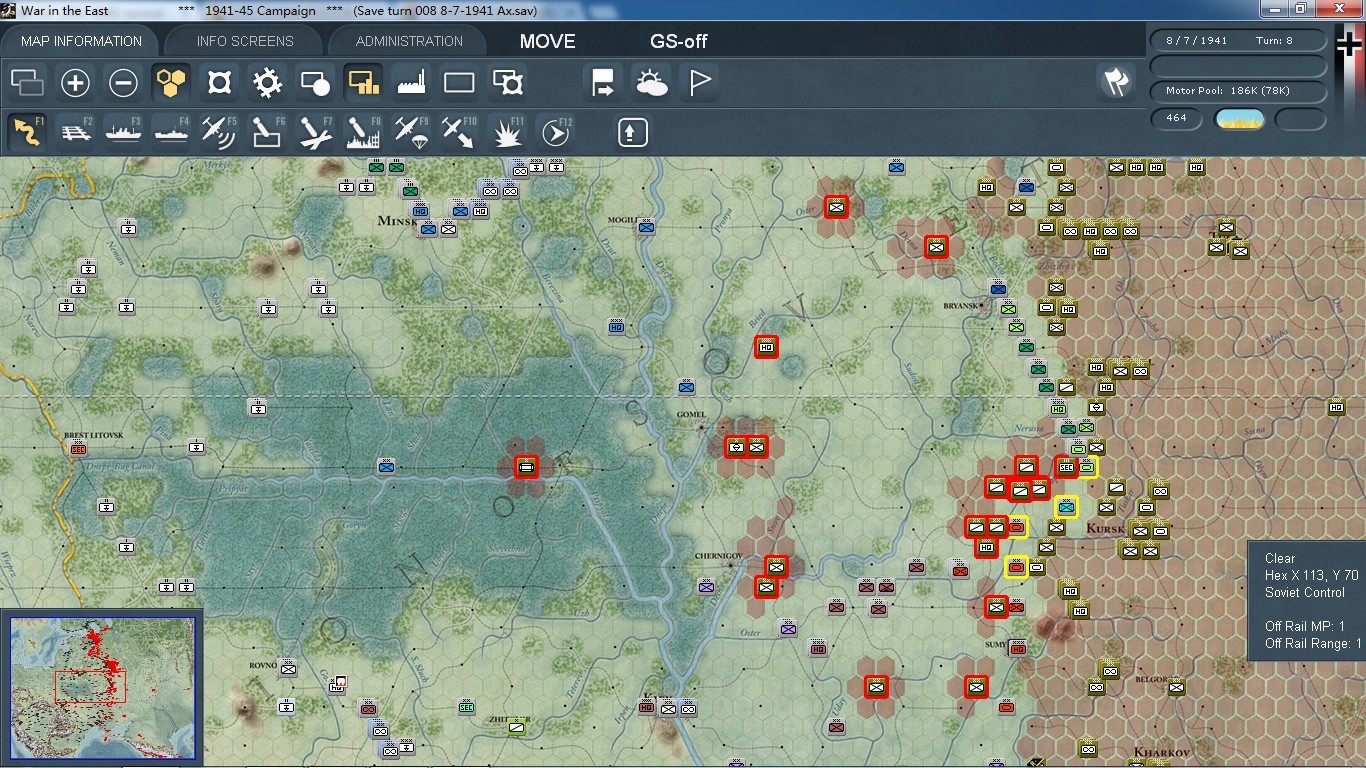Toggle the four-cornered ring map overlay

219,82
